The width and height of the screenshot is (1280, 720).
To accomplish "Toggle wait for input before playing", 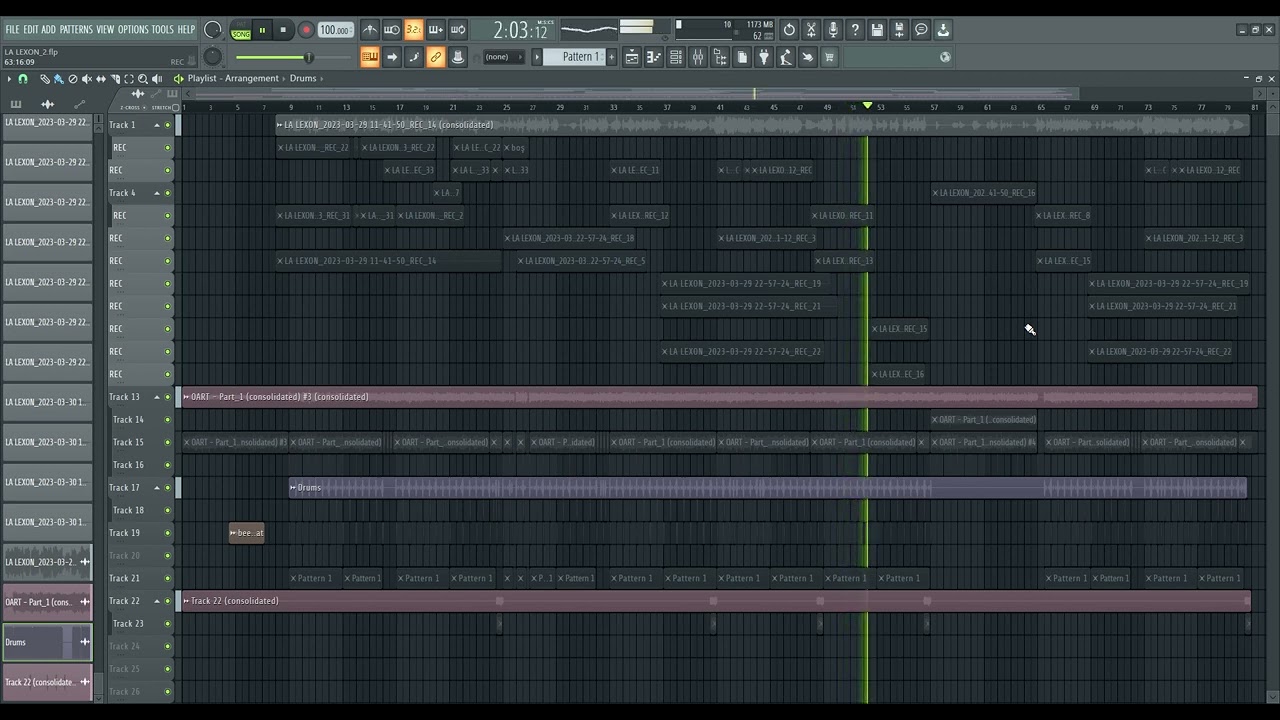I will (x=392, y=30).
